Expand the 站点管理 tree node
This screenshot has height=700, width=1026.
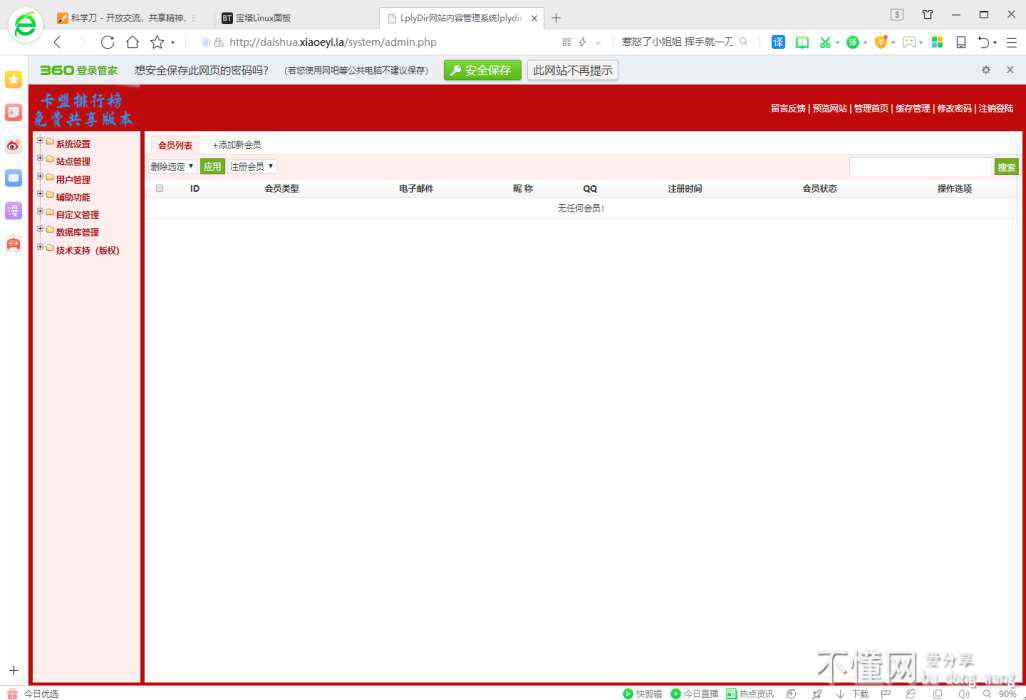(x=40, y=158)
